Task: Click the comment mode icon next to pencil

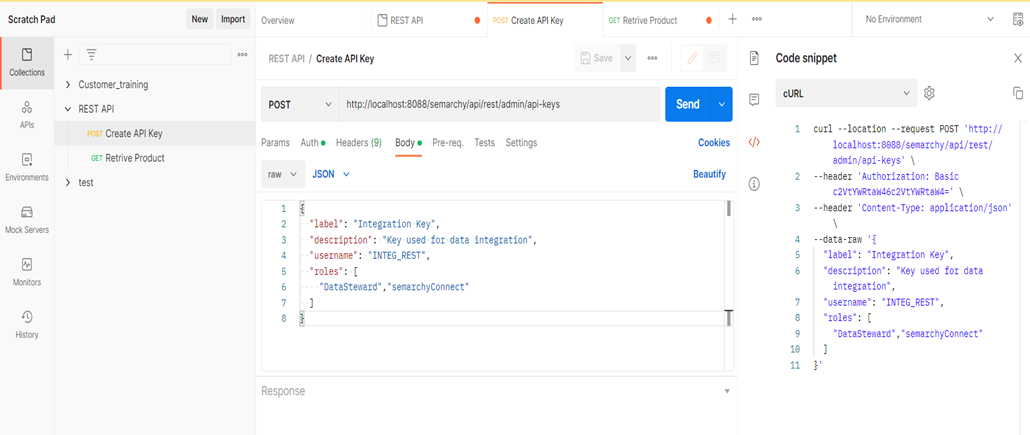Action: tap(715, 58)
